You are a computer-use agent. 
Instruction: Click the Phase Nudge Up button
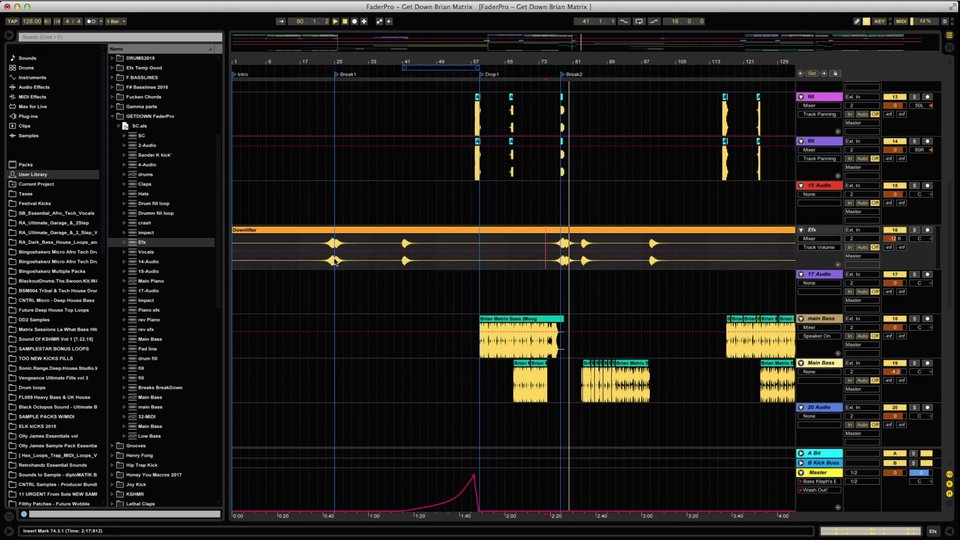pos(57,21)
